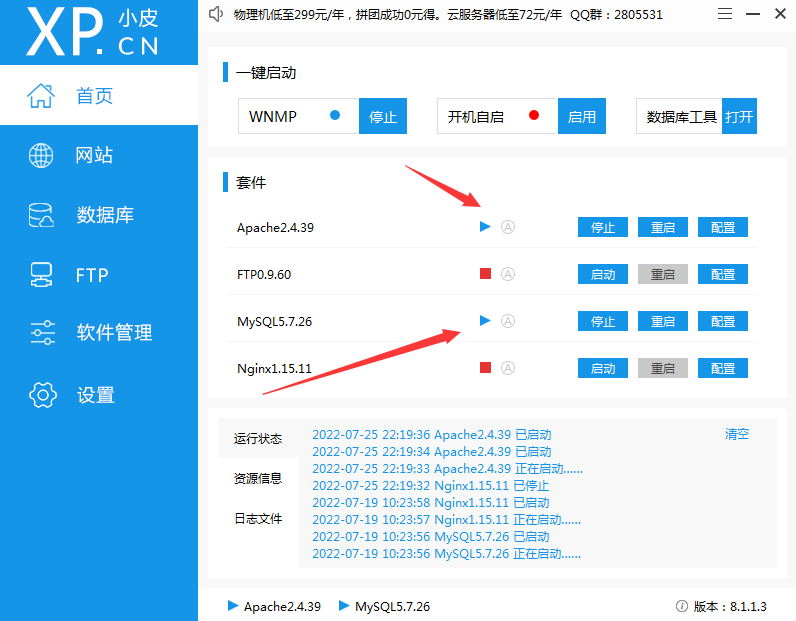
Task: Configure MySQL5.7.26 via 配置
Action: [x=723, y=321]
